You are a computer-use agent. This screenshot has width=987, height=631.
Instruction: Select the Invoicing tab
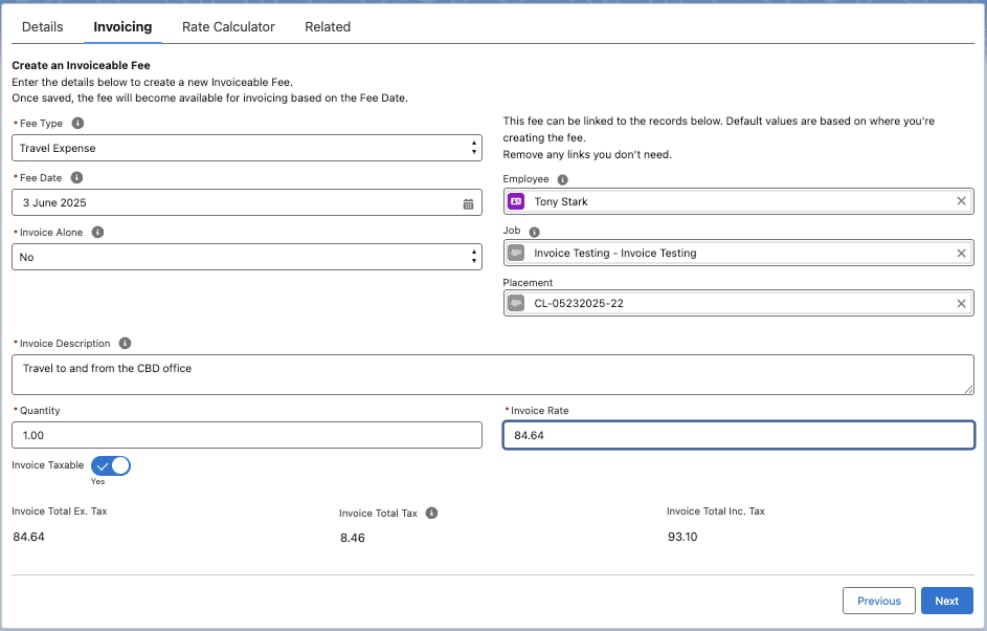pos(123,27)
